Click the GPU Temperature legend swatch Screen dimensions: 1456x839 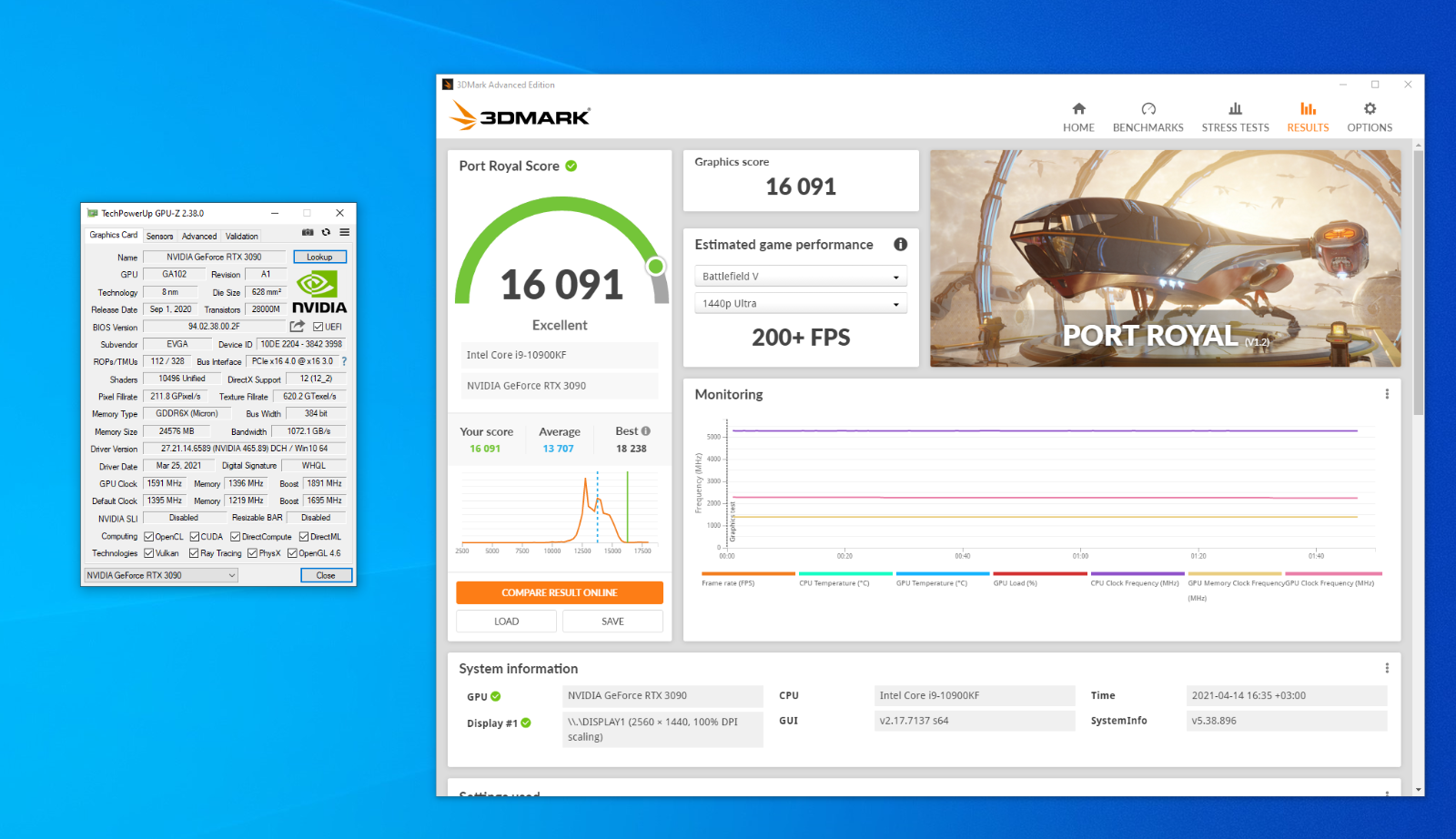(x=943, y=573)
